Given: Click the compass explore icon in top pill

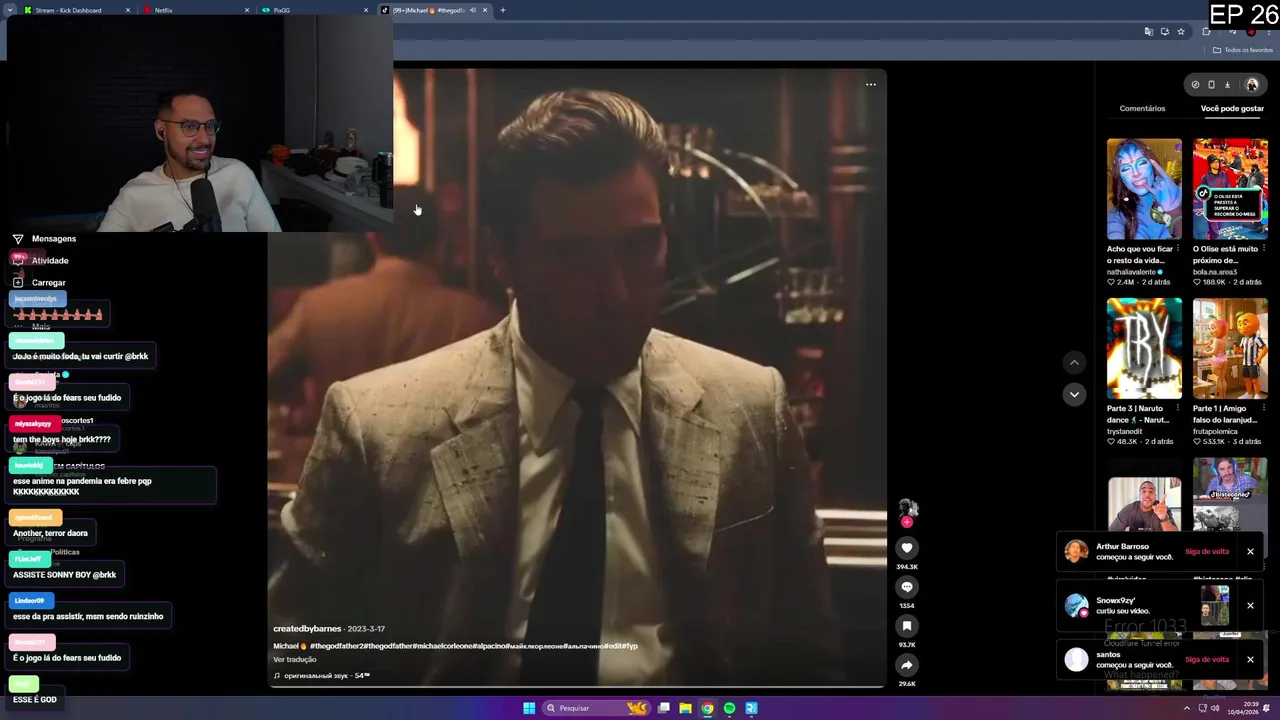Looking at the screenshot, I should point(1195,85).
